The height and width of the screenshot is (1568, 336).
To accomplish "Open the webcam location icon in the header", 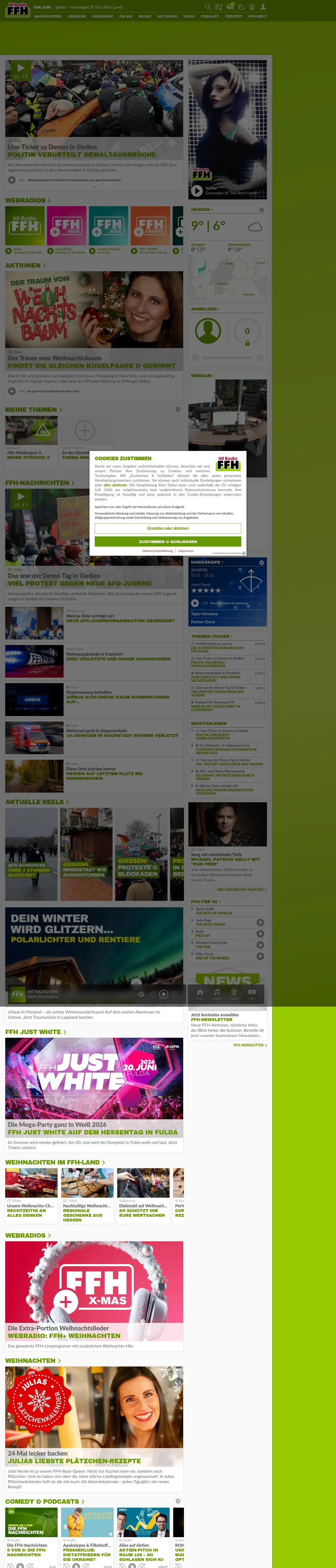I will coord(252,7).
